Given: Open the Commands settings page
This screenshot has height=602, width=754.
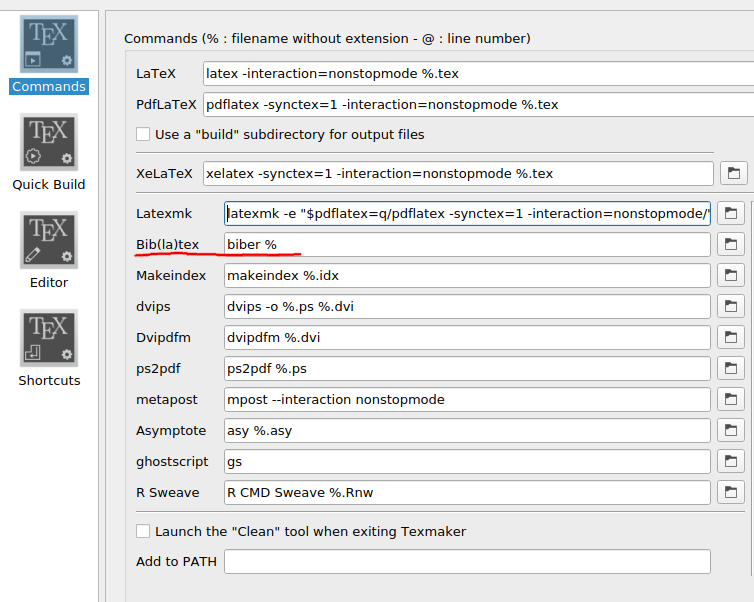Looking at the screenshot, I should tap(48, 55).
